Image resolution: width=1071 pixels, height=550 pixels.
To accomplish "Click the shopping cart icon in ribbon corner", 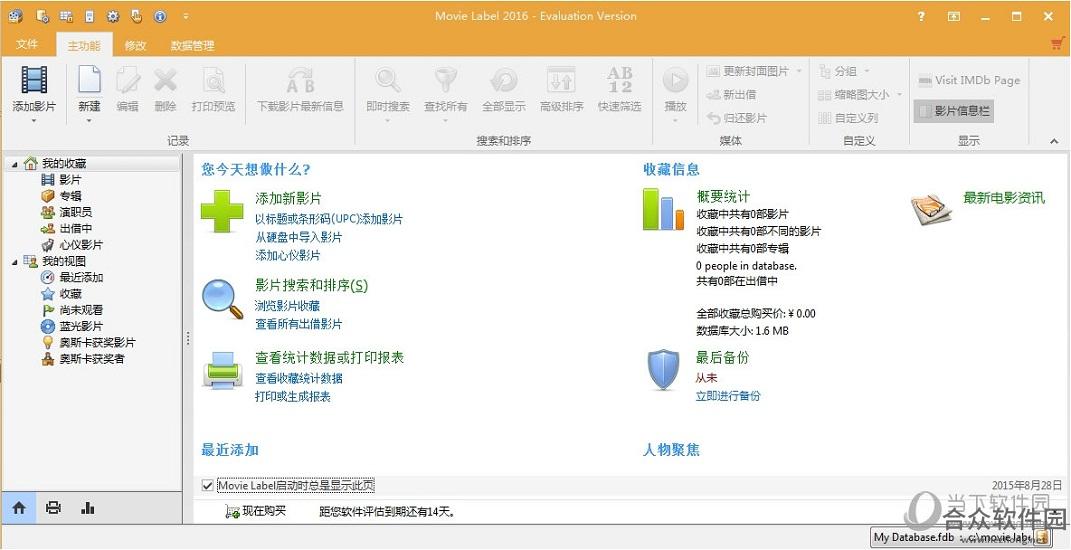I will click(x=1058, y=44).
